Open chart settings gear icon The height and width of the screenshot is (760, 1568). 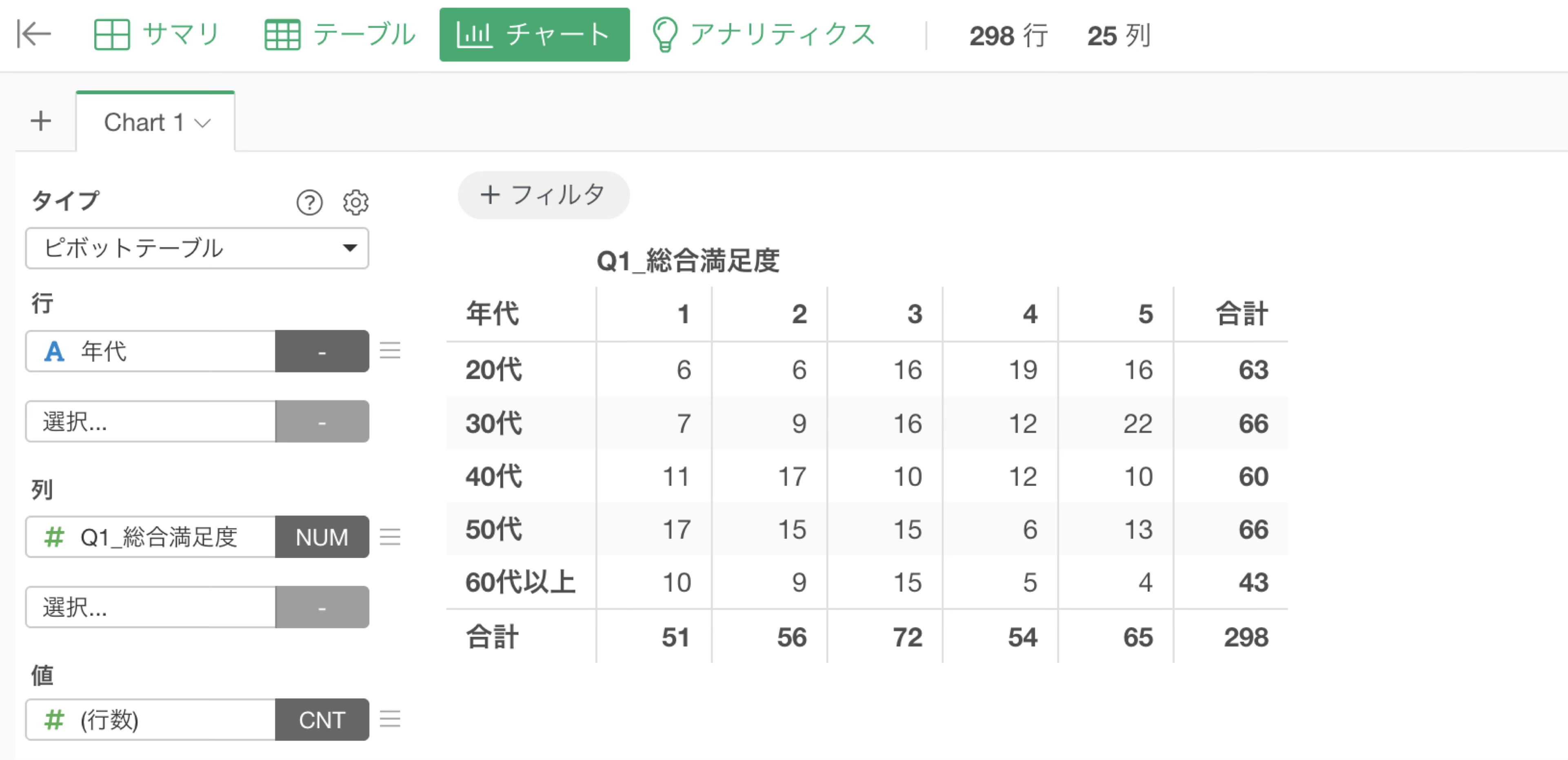[355, 202]
